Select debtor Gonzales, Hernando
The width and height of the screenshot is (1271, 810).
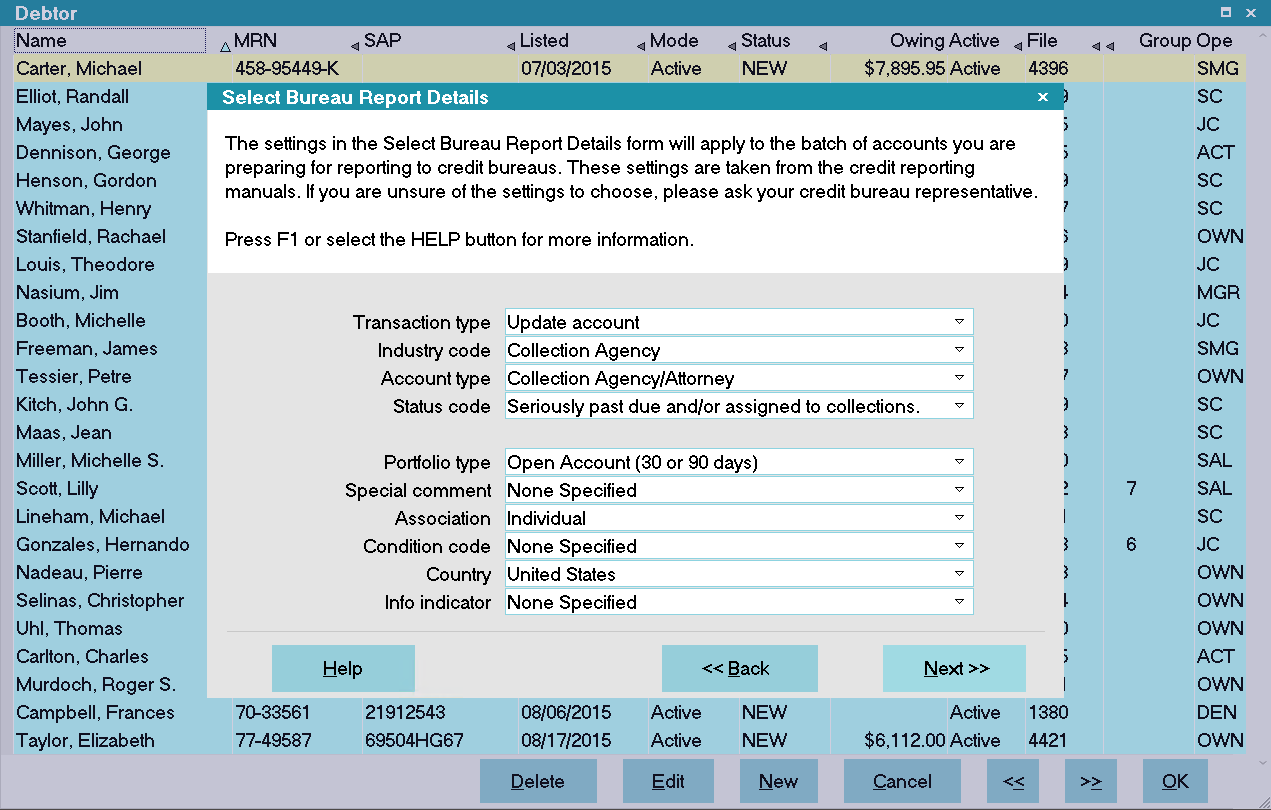tap(103, 545)
